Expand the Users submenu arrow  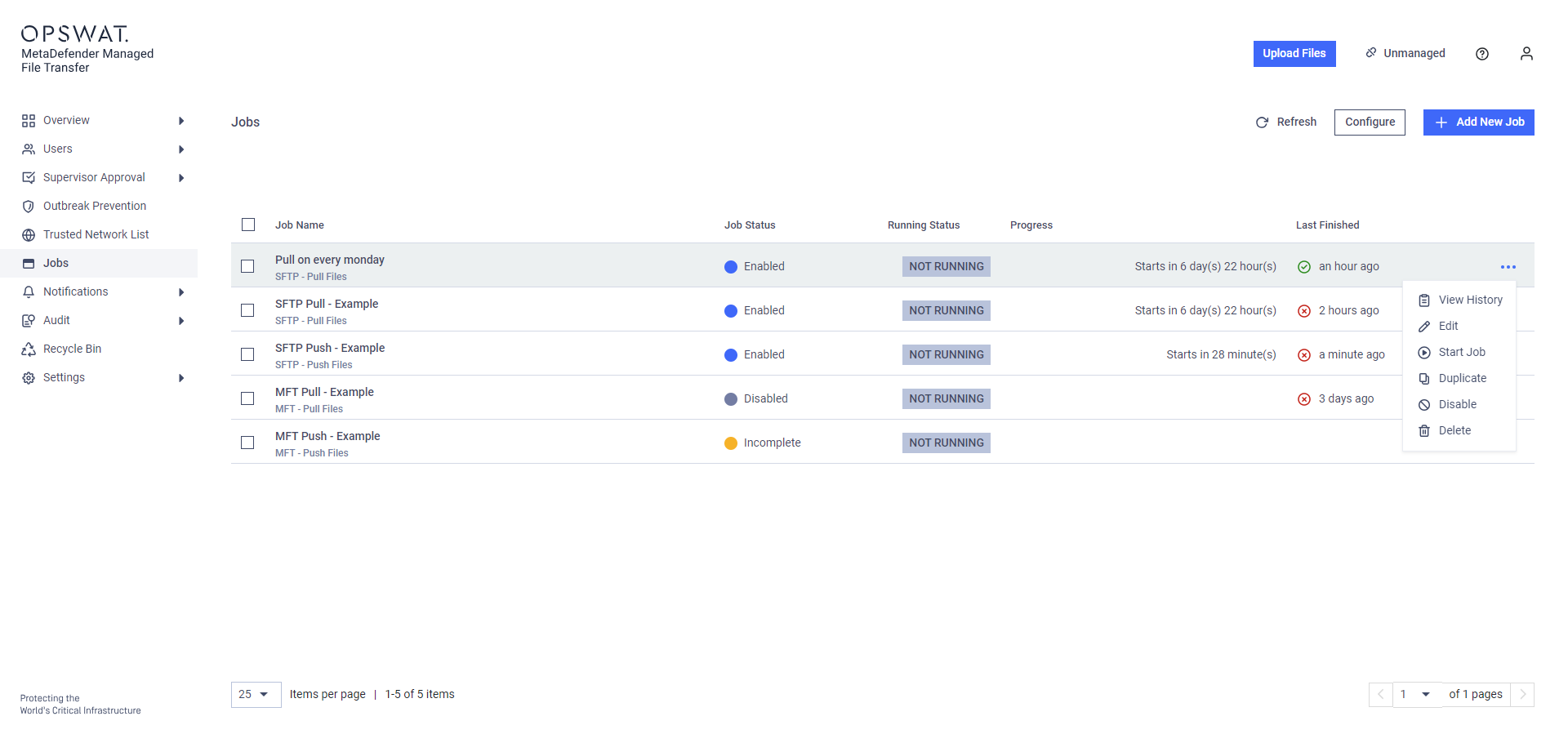pos(181,149)
